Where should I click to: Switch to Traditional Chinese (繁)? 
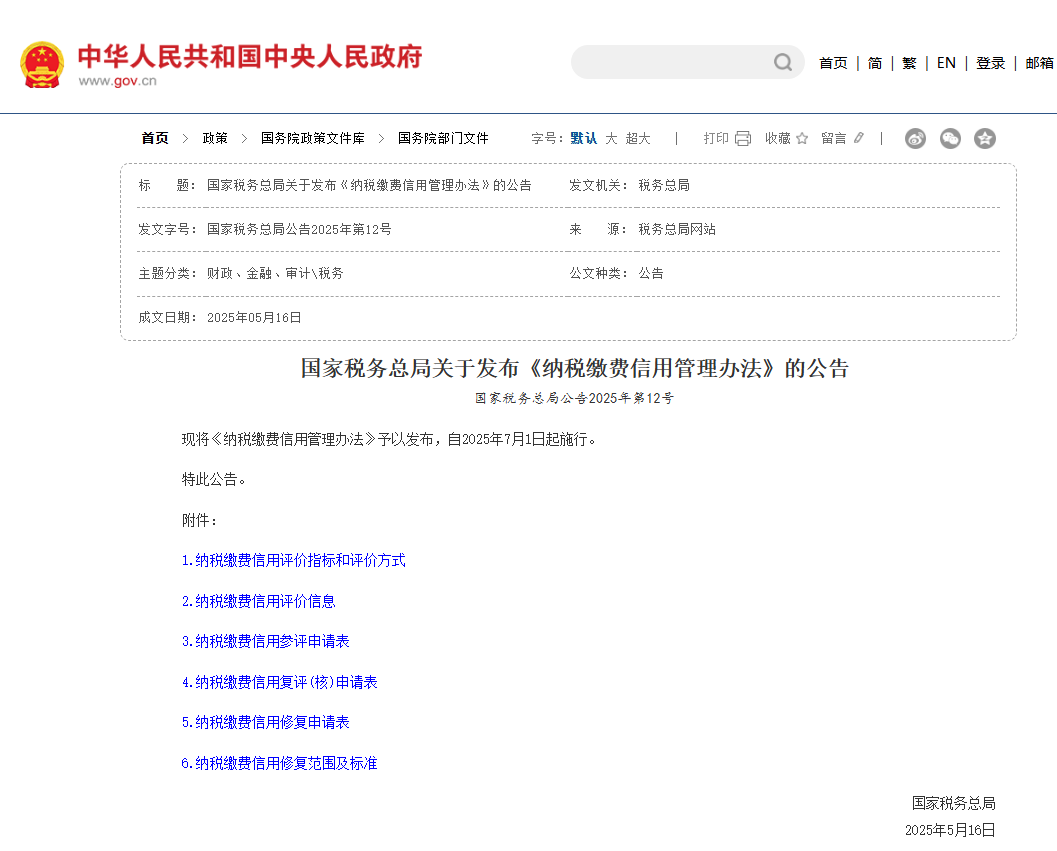pyautogui.click(x=909, y=63)
